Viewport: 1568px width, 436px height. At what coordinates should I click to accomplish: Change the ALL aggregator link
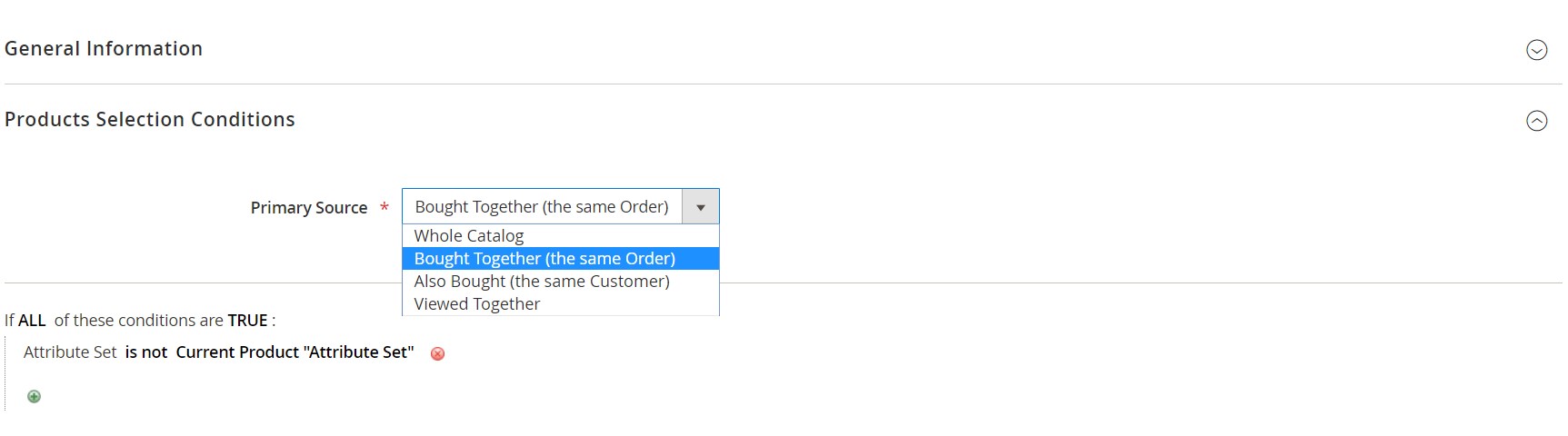click(x=32, y=321)
